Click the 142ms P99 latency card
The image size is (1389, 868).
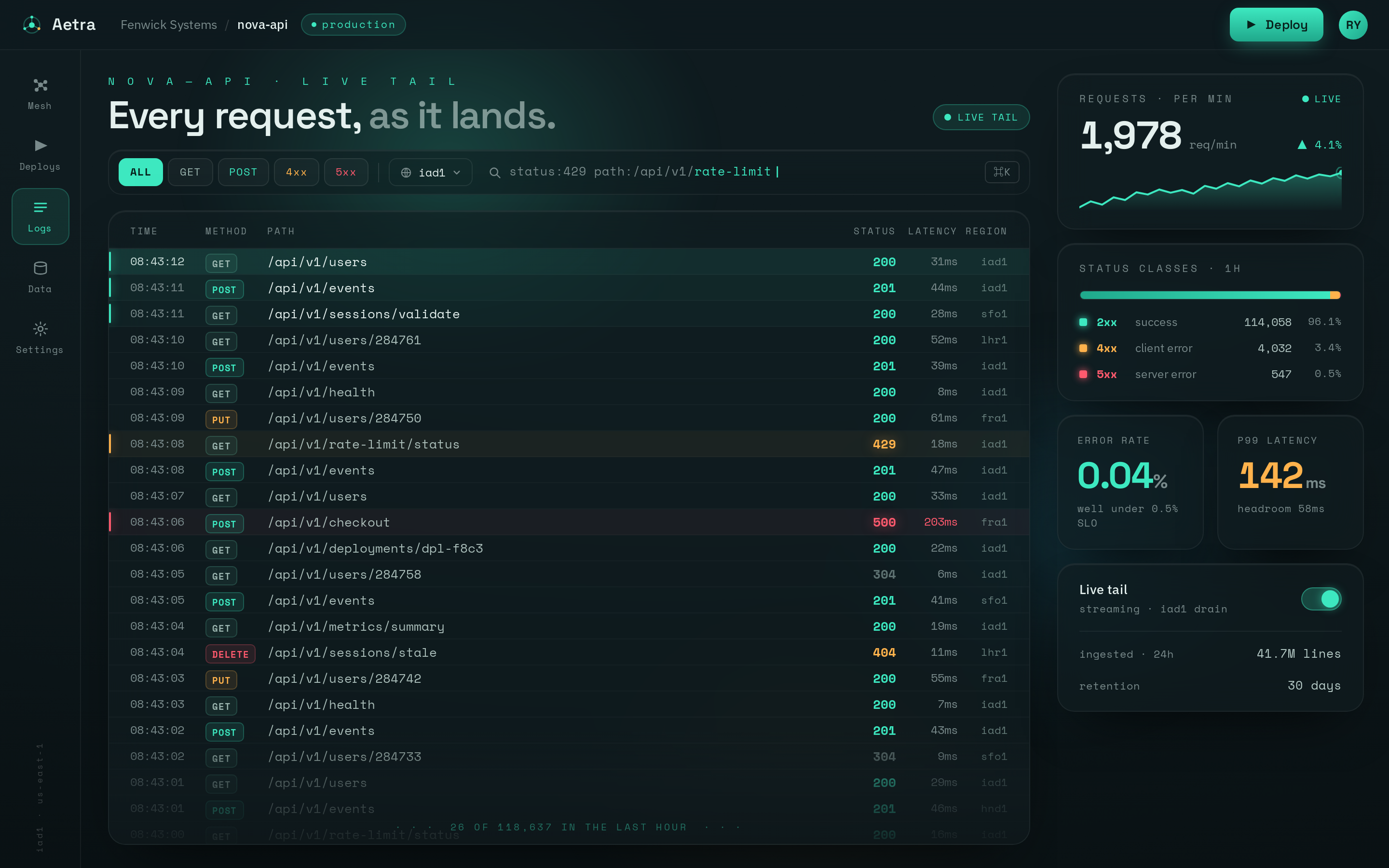[1290, 482]
